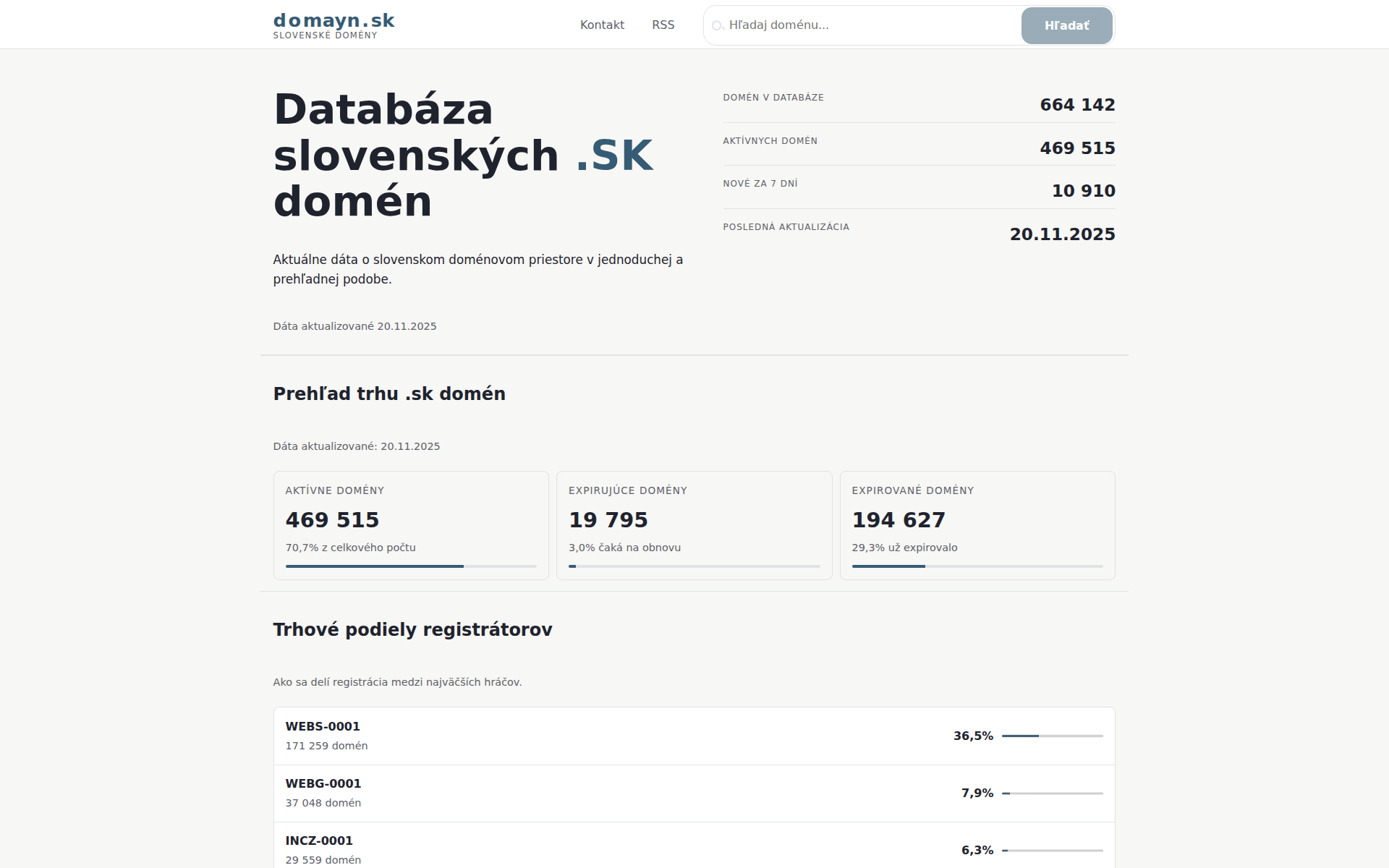Click the EXPIROVANÉ DOMÉNY stats card
Screen dimensions: 1389x868
point(977,524)
